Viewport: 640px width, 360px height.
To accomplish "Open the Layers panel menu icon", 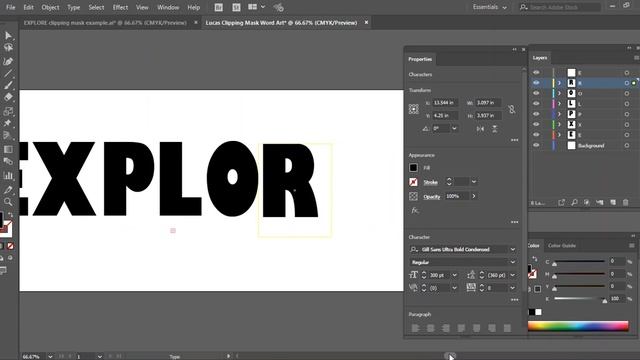I will pyautogui.click(x=636, y=58).
